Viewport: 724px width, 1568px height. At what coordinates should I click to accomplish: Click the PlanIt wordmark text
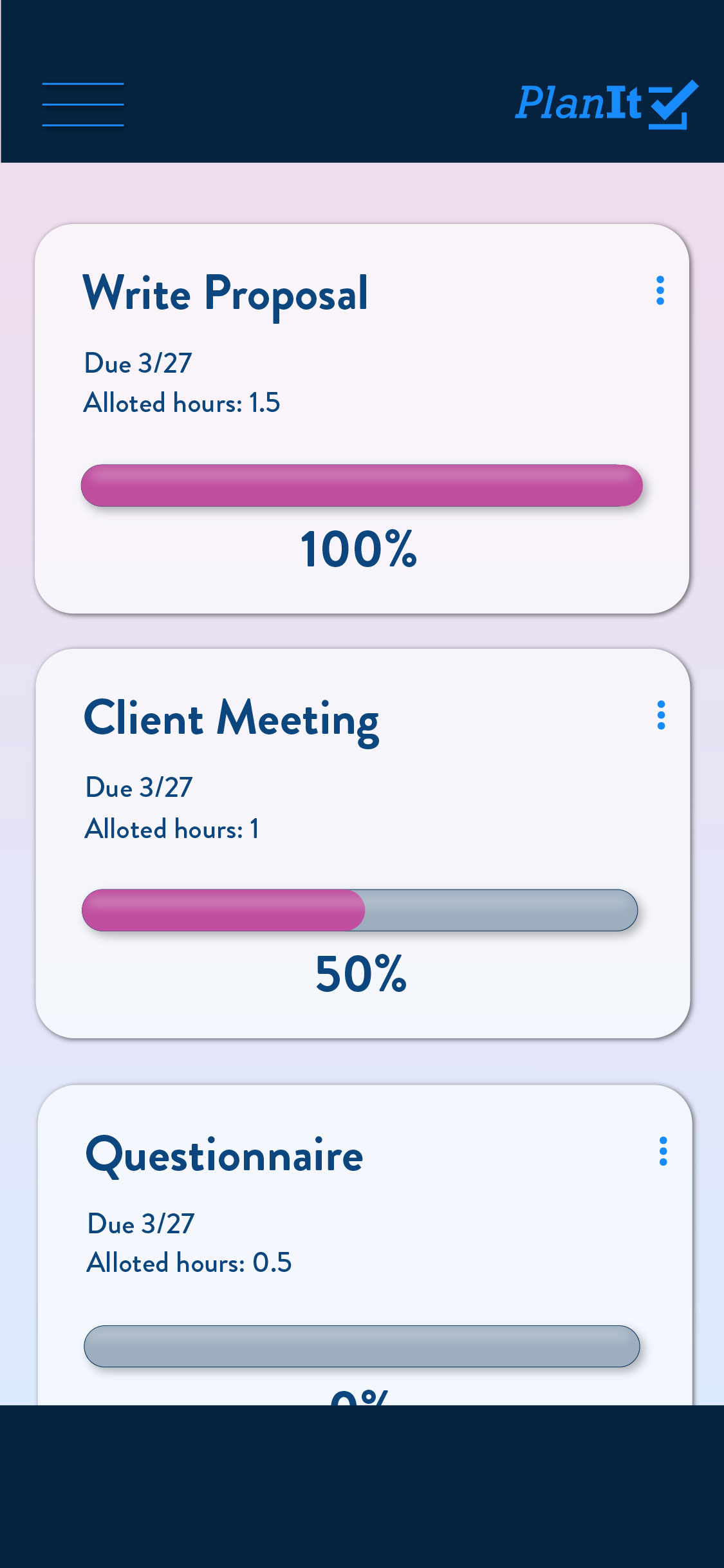point(579,103)
